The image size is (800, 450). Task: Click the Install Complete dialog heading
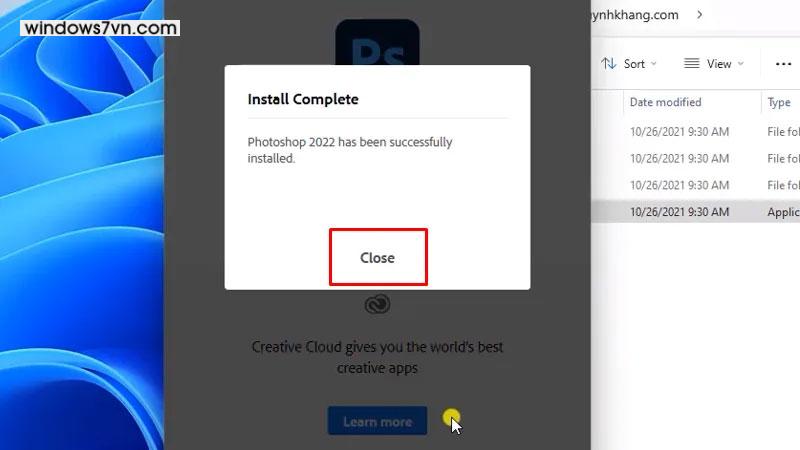tap(303, 99)
